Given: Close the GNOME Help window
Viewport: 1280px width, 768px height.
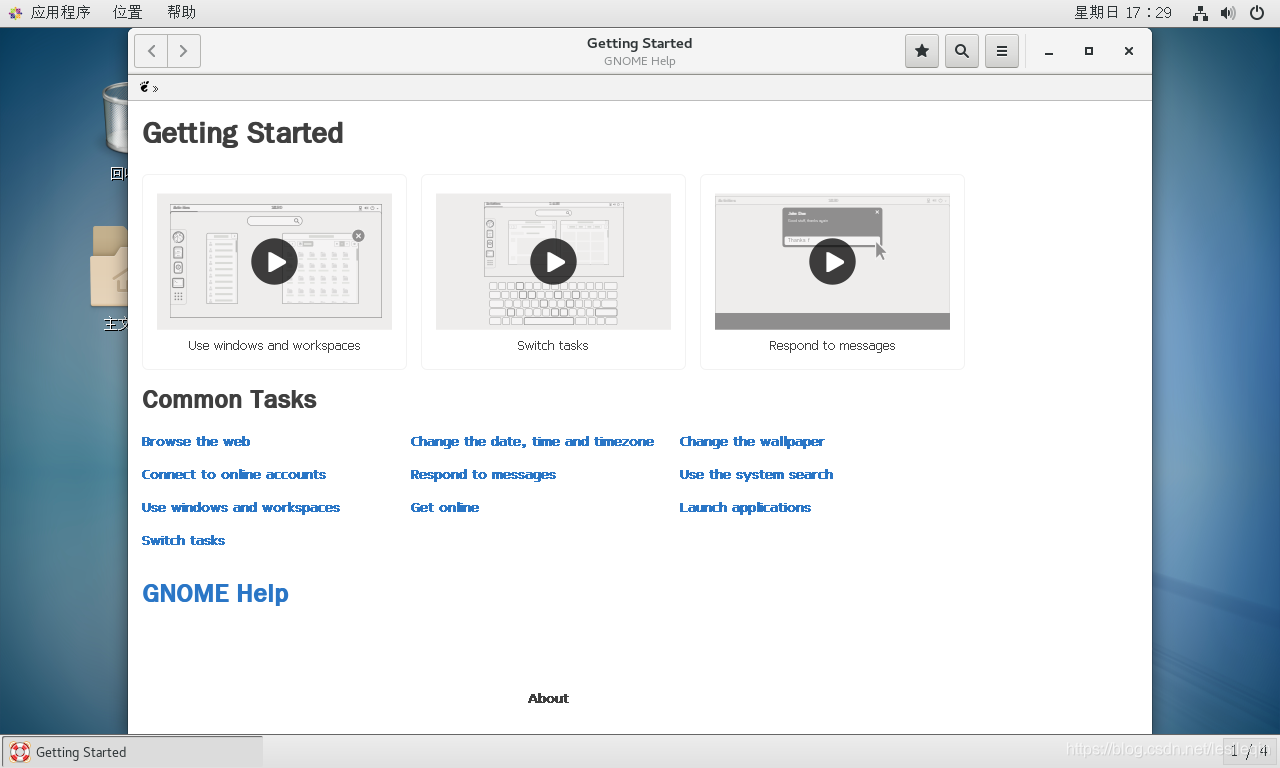Looking at the screenshot, I should [x=1129, y=51].
